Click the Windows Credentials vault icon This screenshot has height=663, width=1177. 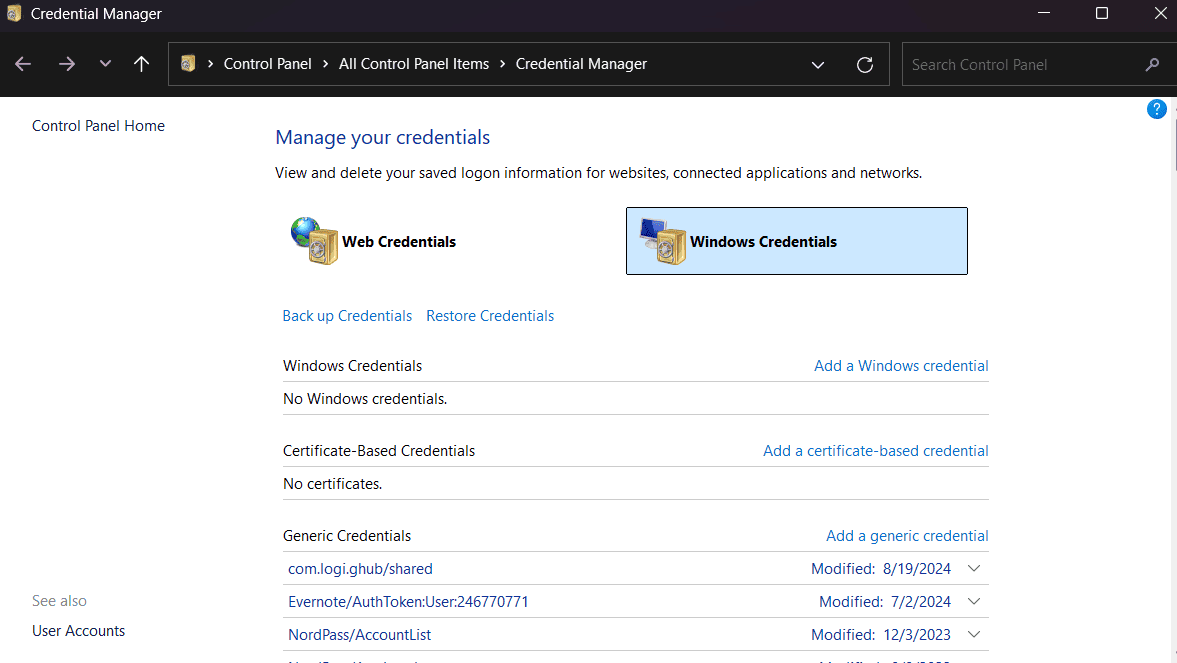[662, 241]
